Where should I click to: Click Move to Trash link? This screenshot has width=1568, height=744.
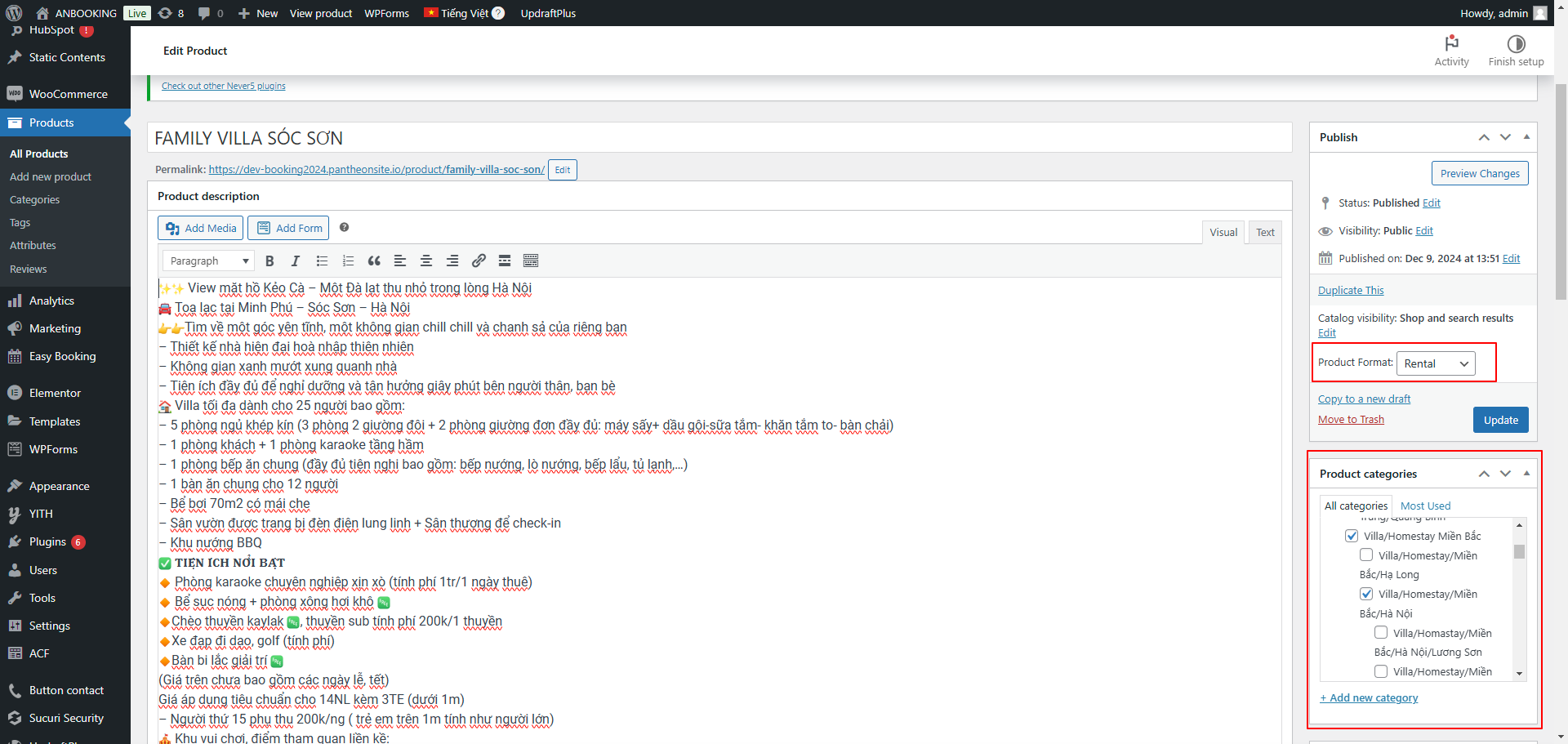pyautogui.click(x=1351, y=419)
